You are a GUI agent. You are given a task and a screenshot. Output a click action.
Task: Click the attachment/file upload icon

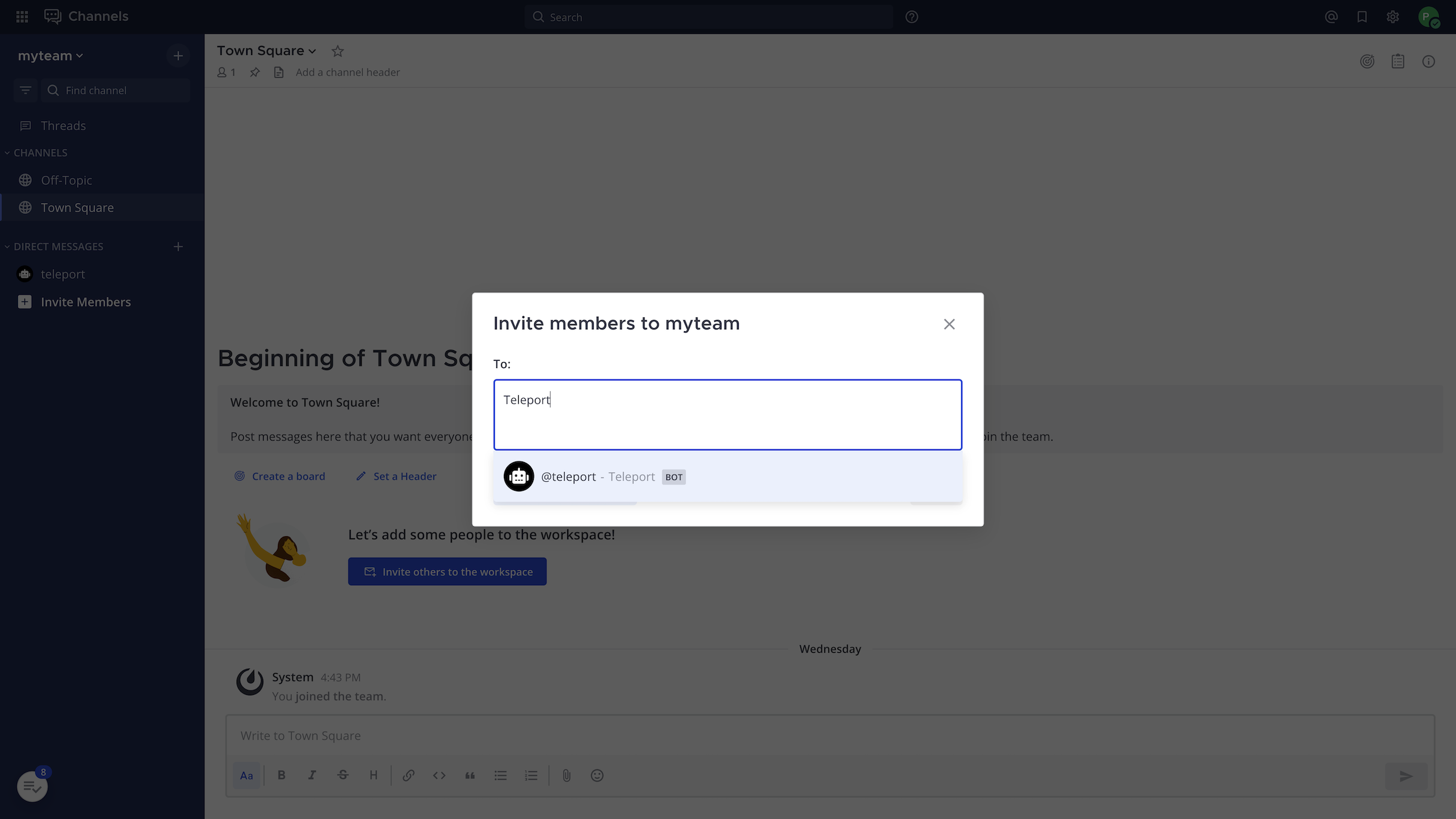(x=566, y=775)
